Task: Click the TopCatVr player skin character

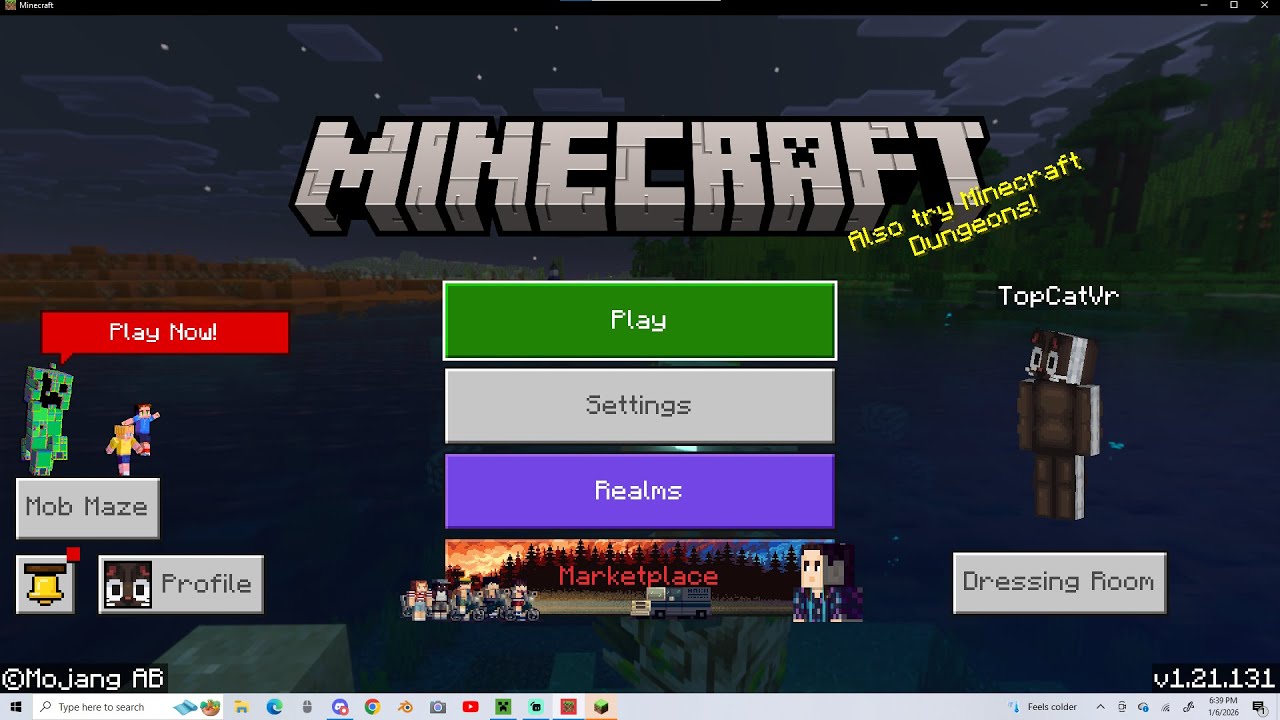Action: [x=1060, y=425]
